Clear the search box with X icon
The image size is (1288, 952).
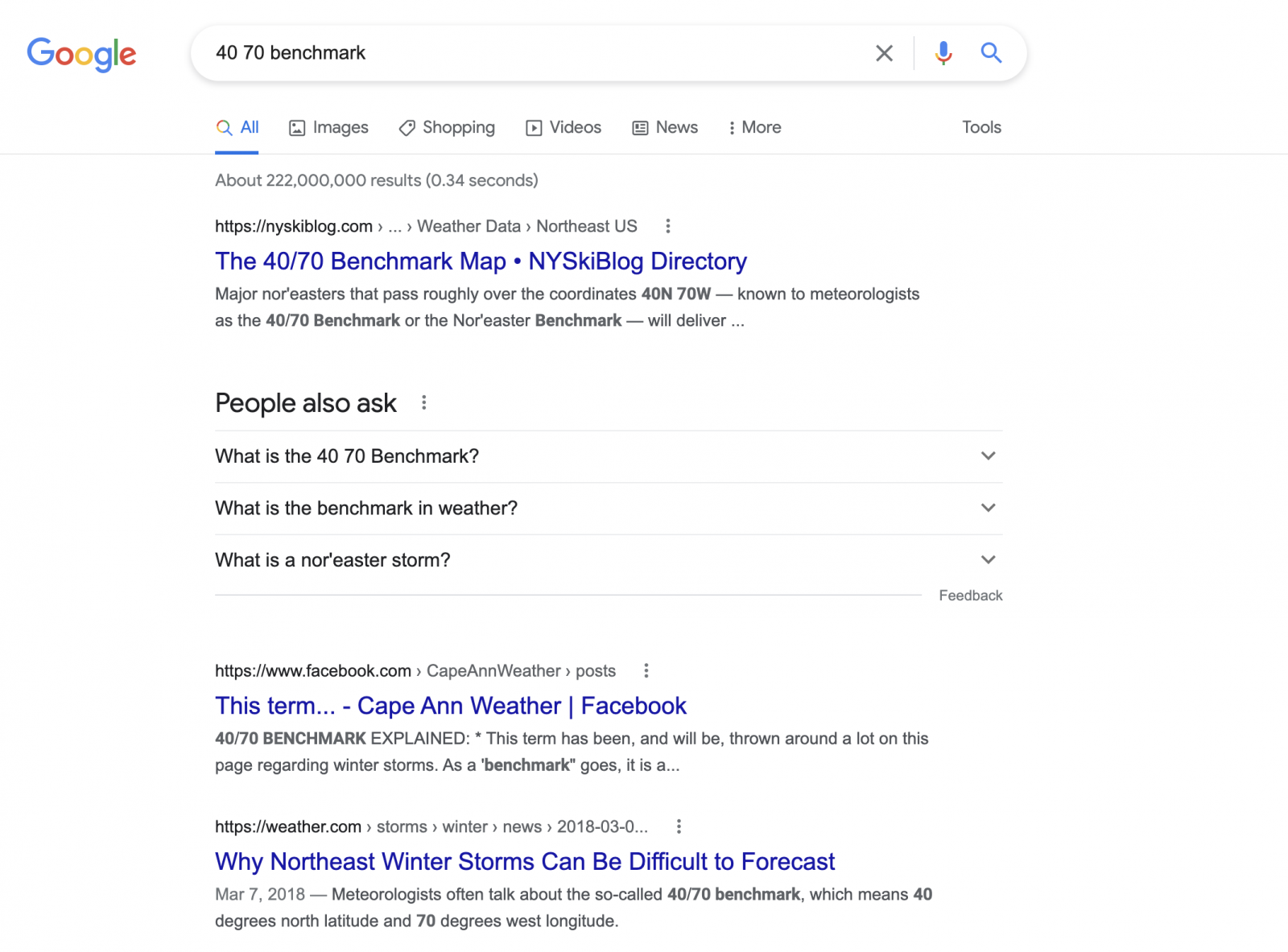[884, 53]
